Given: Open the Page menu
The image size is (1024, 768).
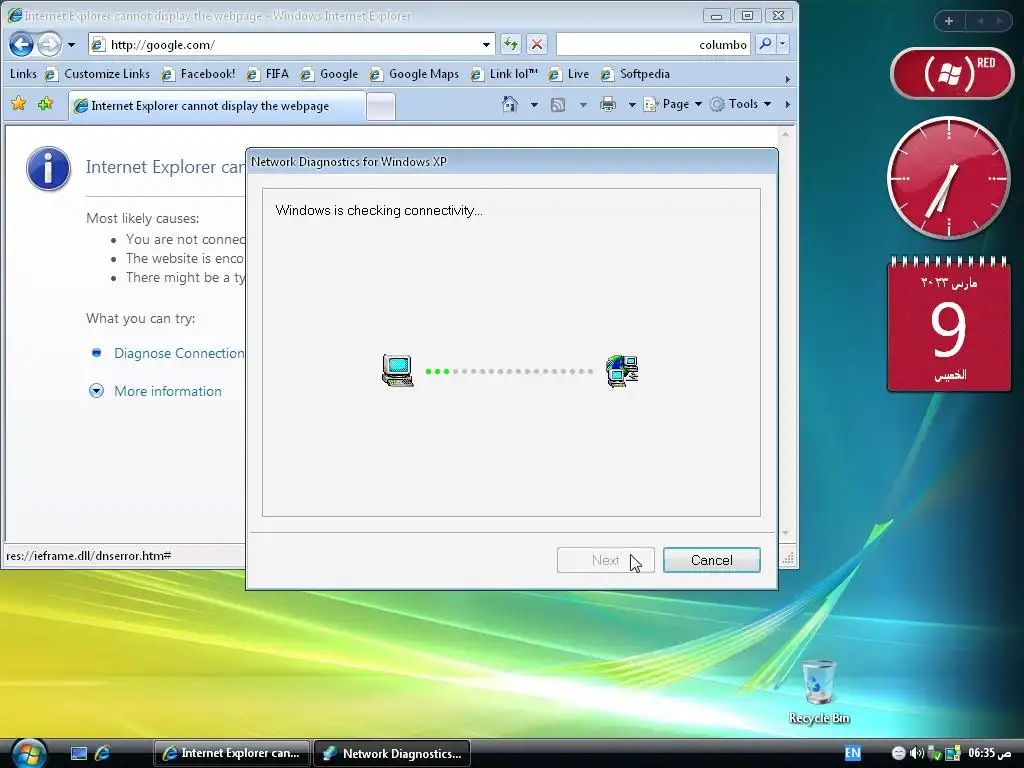Looking at the screenshot, I should click(673, 104).
